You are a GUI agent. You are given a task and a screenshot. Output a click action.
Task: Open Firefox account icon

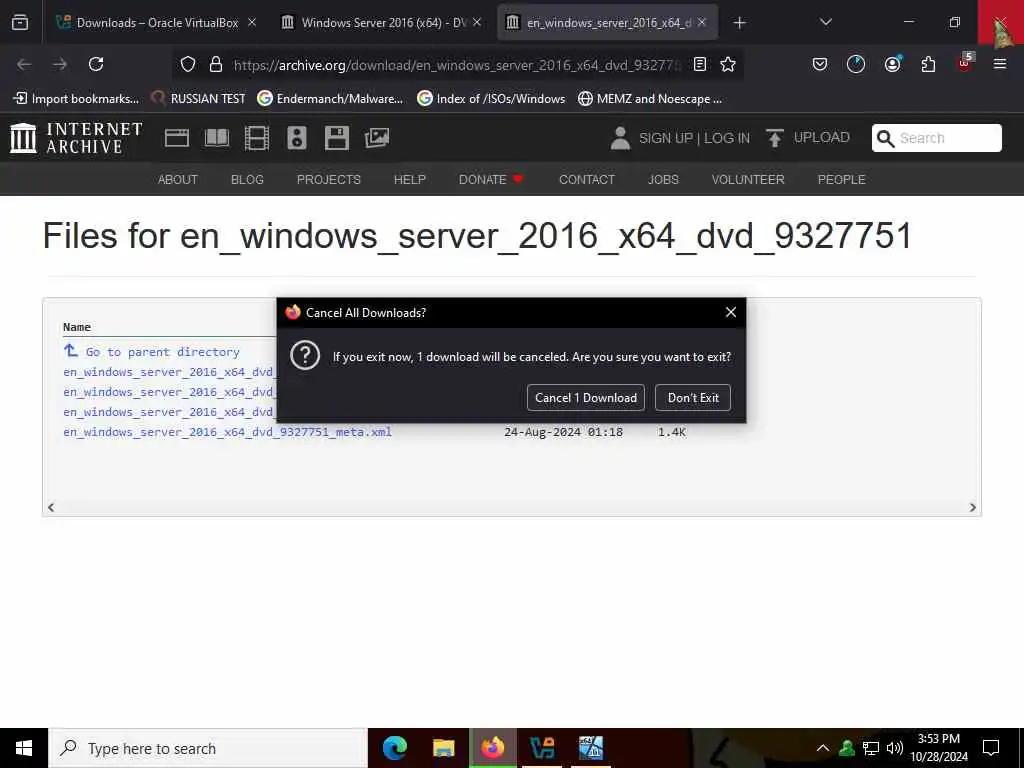pyautogui.click(x=892, y=64)
